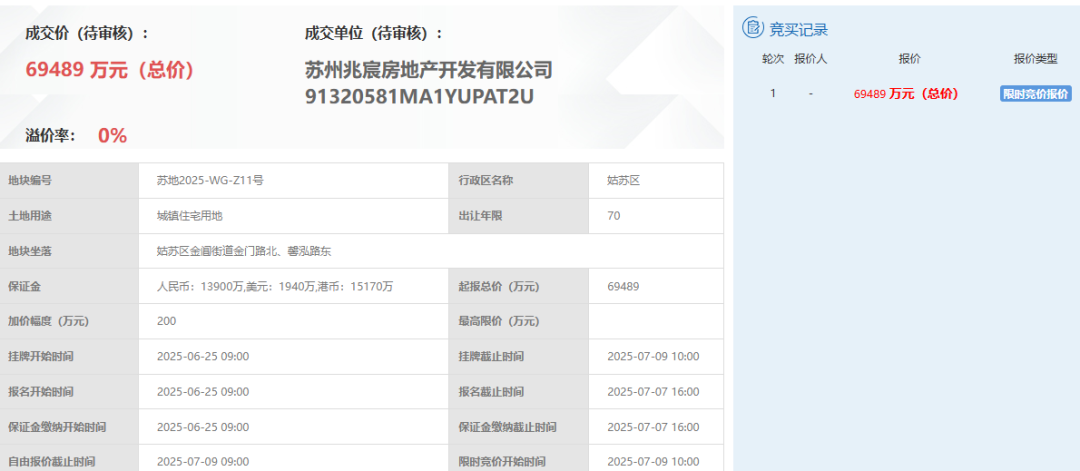1080x471 pixels.
Task: Click the 报名开始时间 label cell
Action: (x=70, y=392)
